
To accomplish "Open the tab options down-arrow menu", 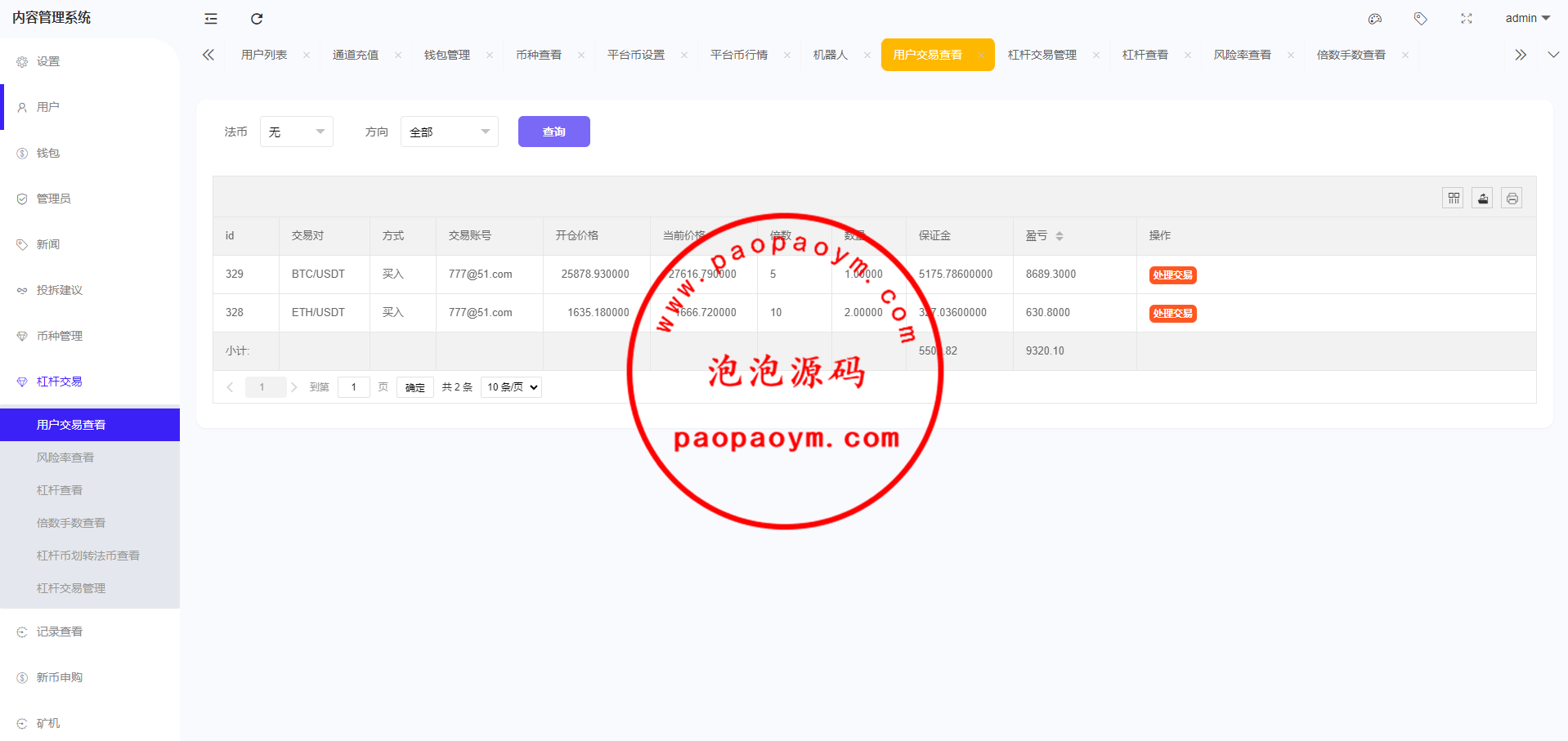I will tap(1553, 55).
